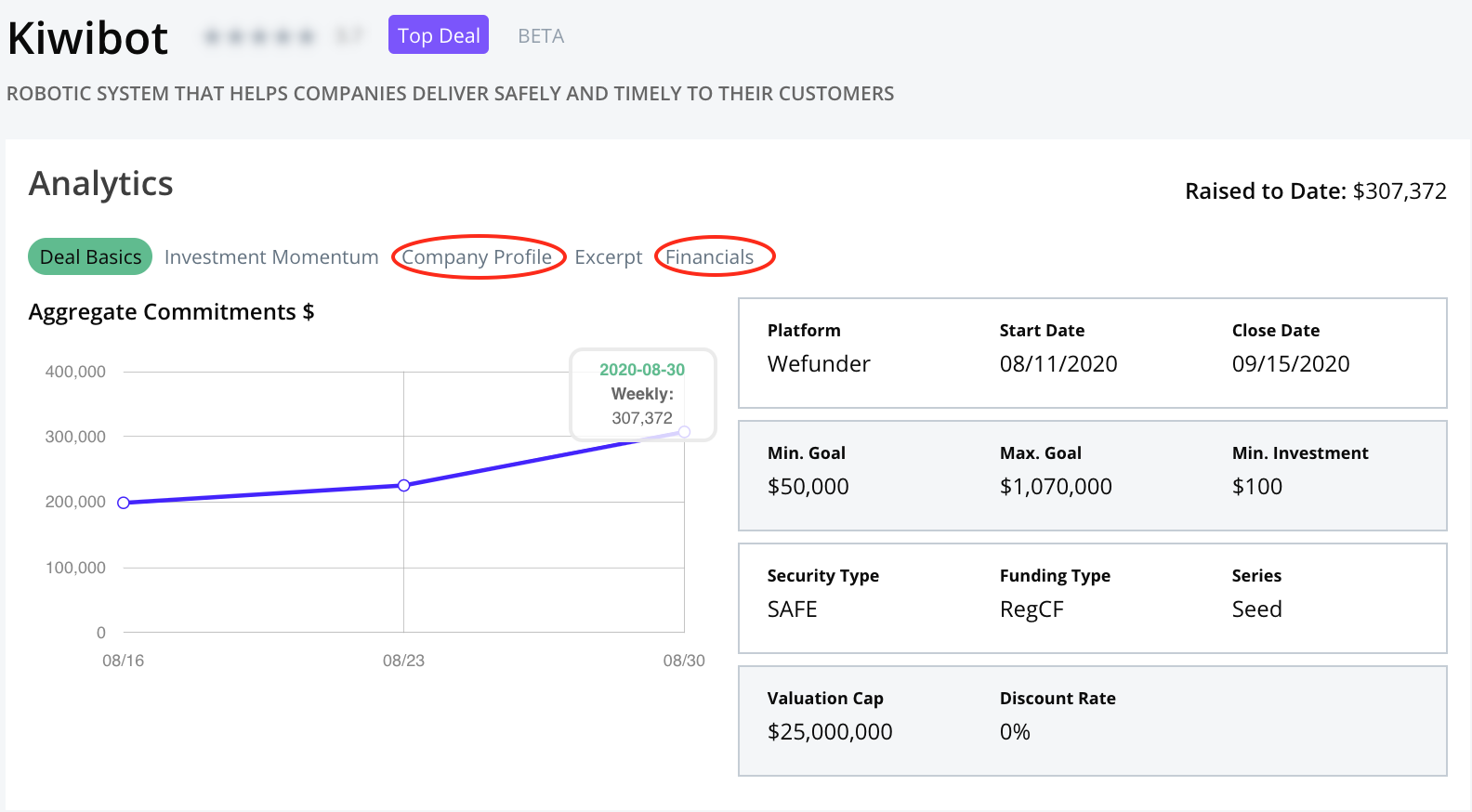Viewport: 1472px width, 812px height.
Task: Open the Financials tab
Action: 710,257
